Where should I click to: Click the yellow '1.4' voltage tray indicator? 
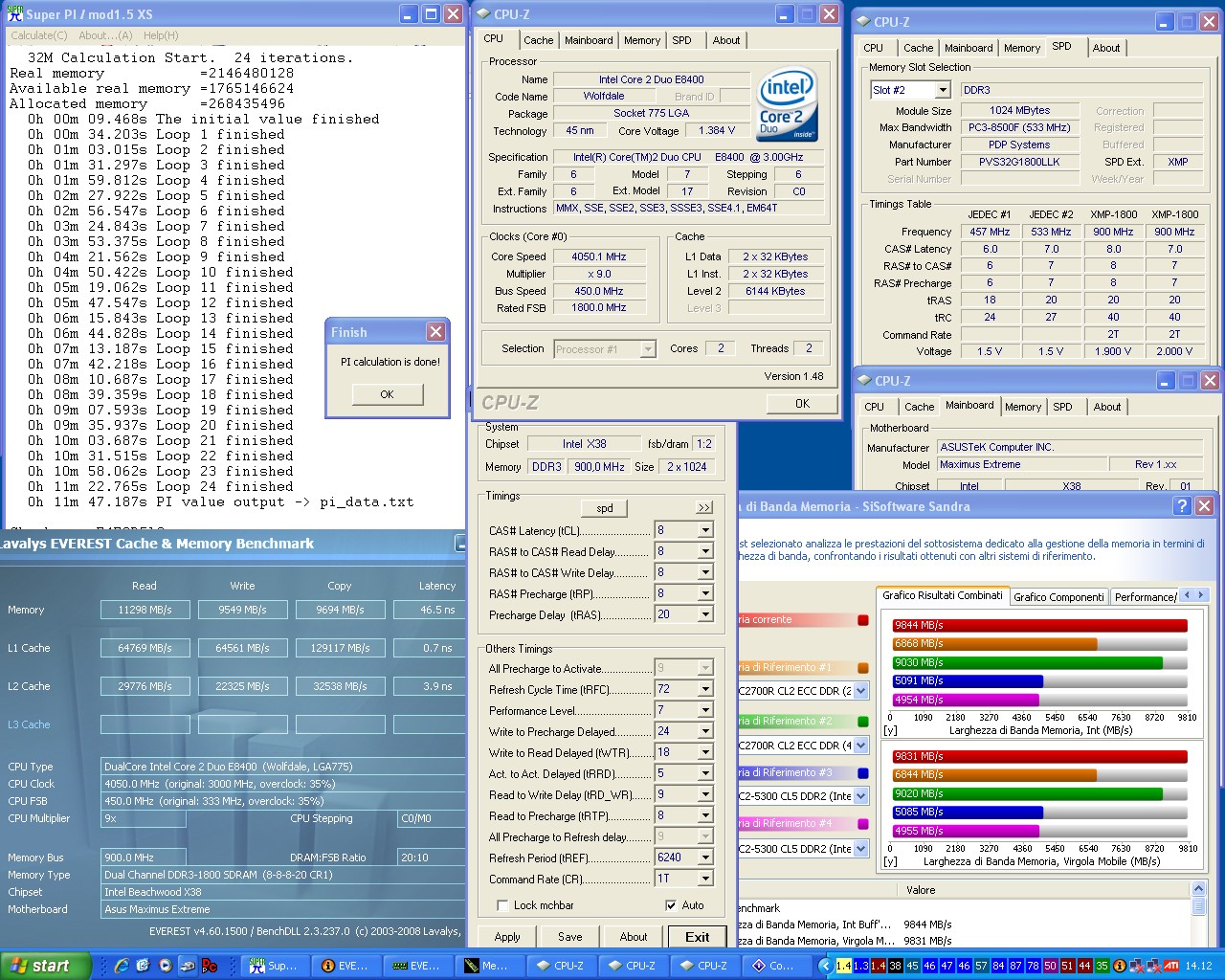[843, 966]
